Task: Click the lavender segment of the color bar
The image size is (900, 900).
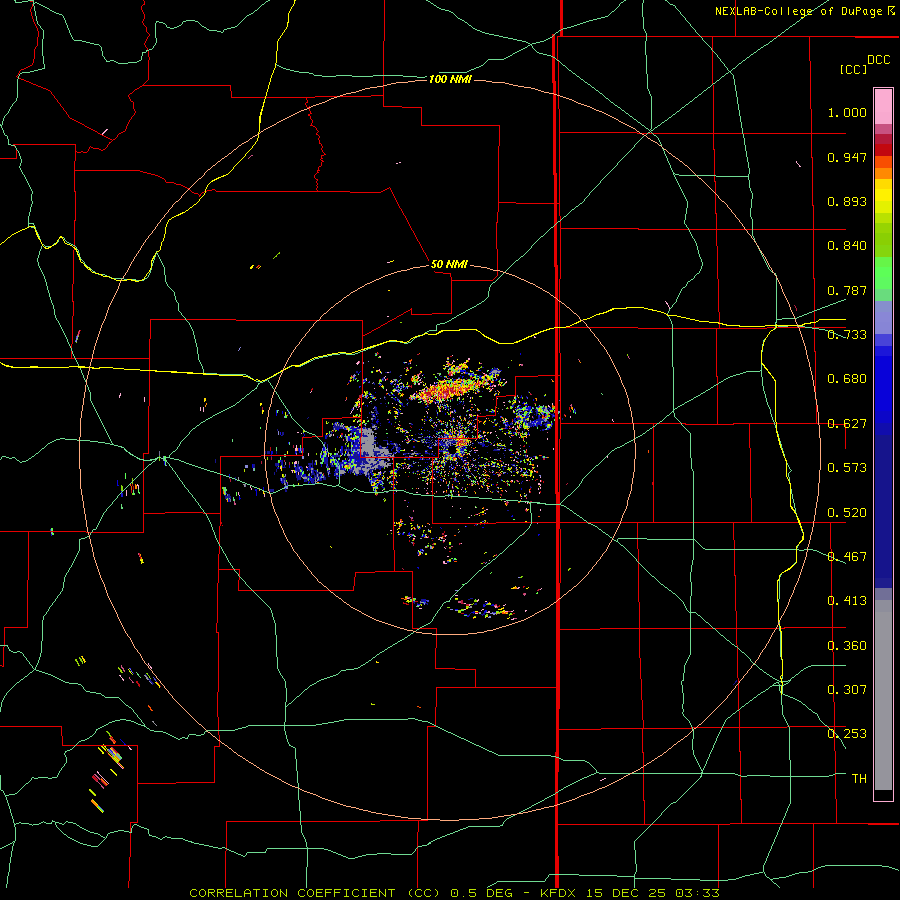Action: pos(883,317)
